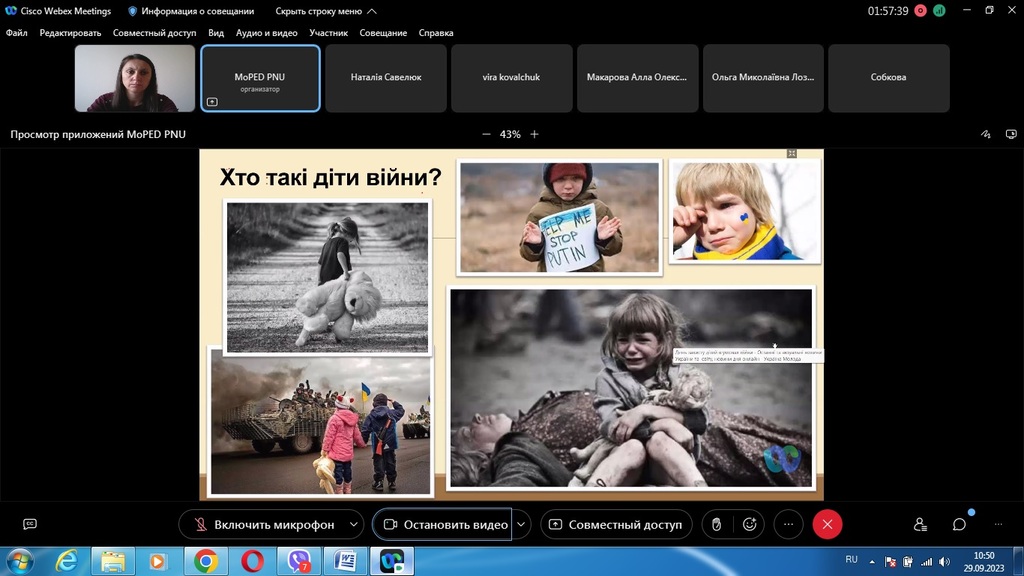Open more options ellipsis in control bar
The height and width of the screenshot is (576, 1024).
click(x=788, y=524)
